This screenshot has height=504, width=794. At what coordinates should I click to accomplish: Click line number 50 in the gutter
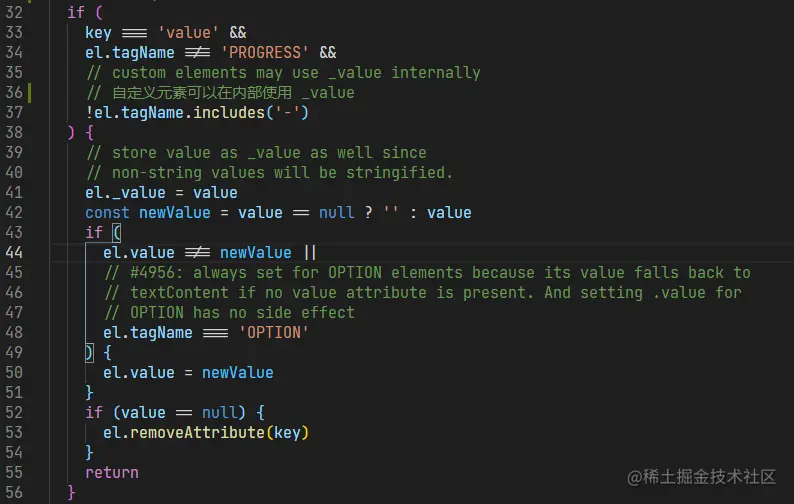(x=14, y=372)
